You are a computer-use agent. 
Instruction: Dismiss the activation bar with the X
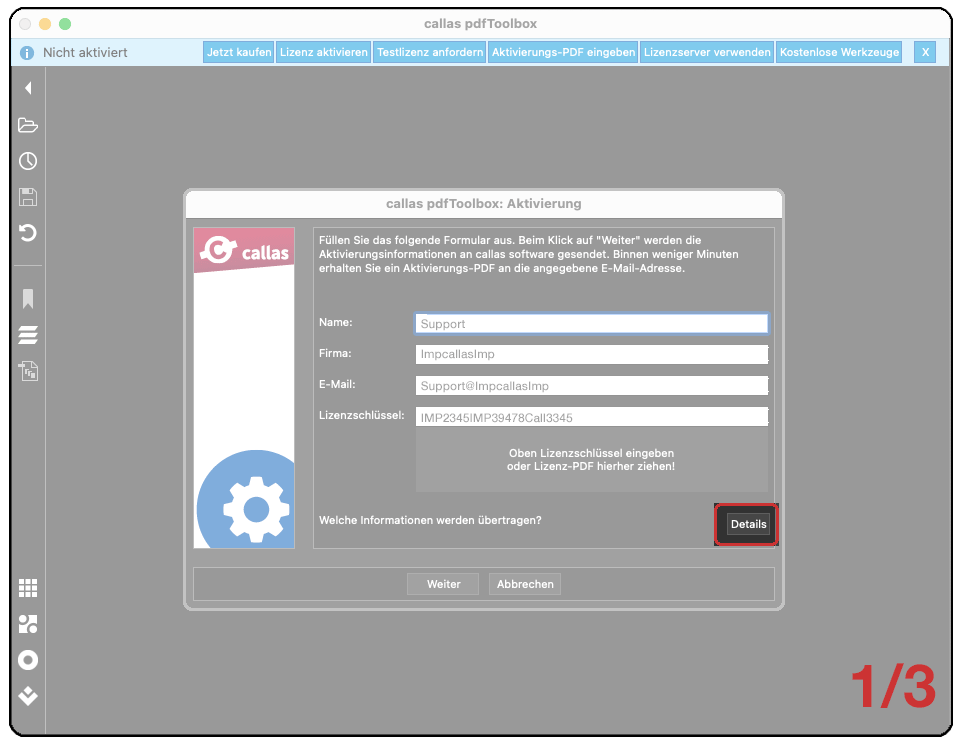(925, 52)
